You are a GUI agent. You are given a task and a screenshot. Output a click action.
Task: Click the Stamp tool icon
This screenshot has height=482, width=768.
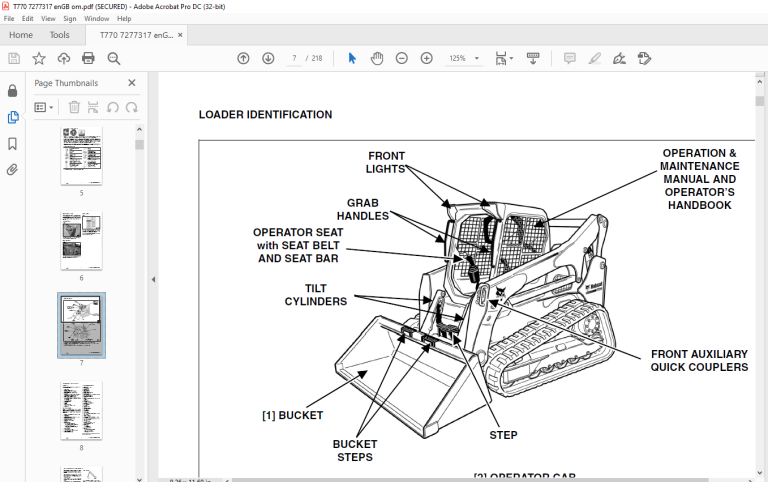[644, 59]
